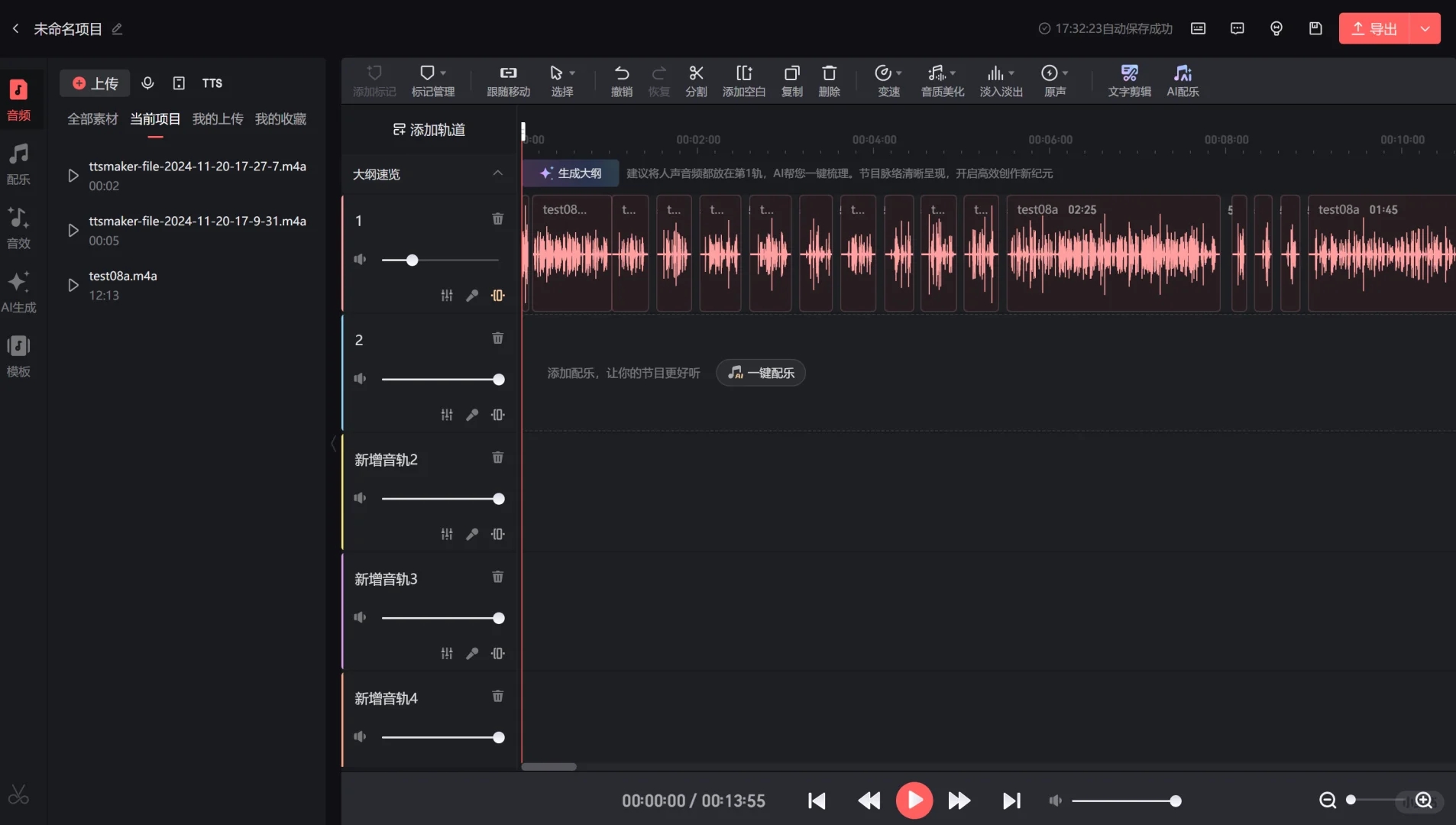This screenshot has width=1456, height=825.
Task: Click the 分割 (split) scissors tool
Action: 696,81
